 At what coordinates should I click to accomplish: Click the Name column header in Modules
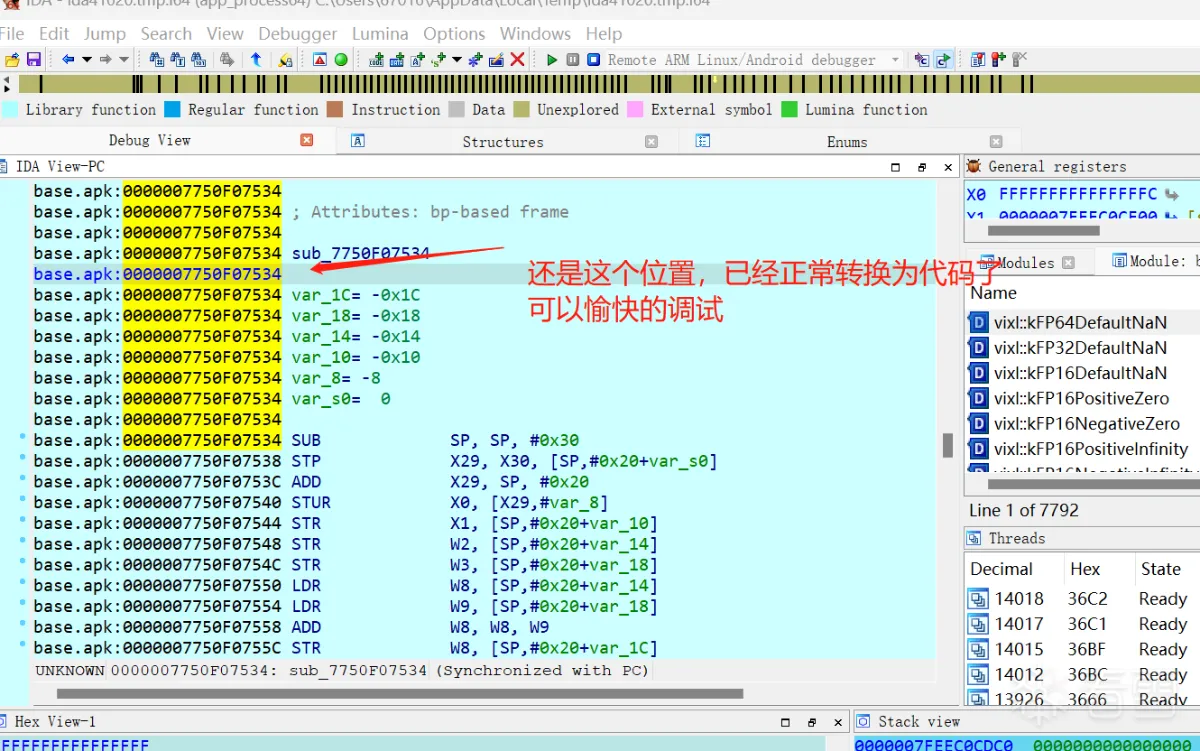993,293
